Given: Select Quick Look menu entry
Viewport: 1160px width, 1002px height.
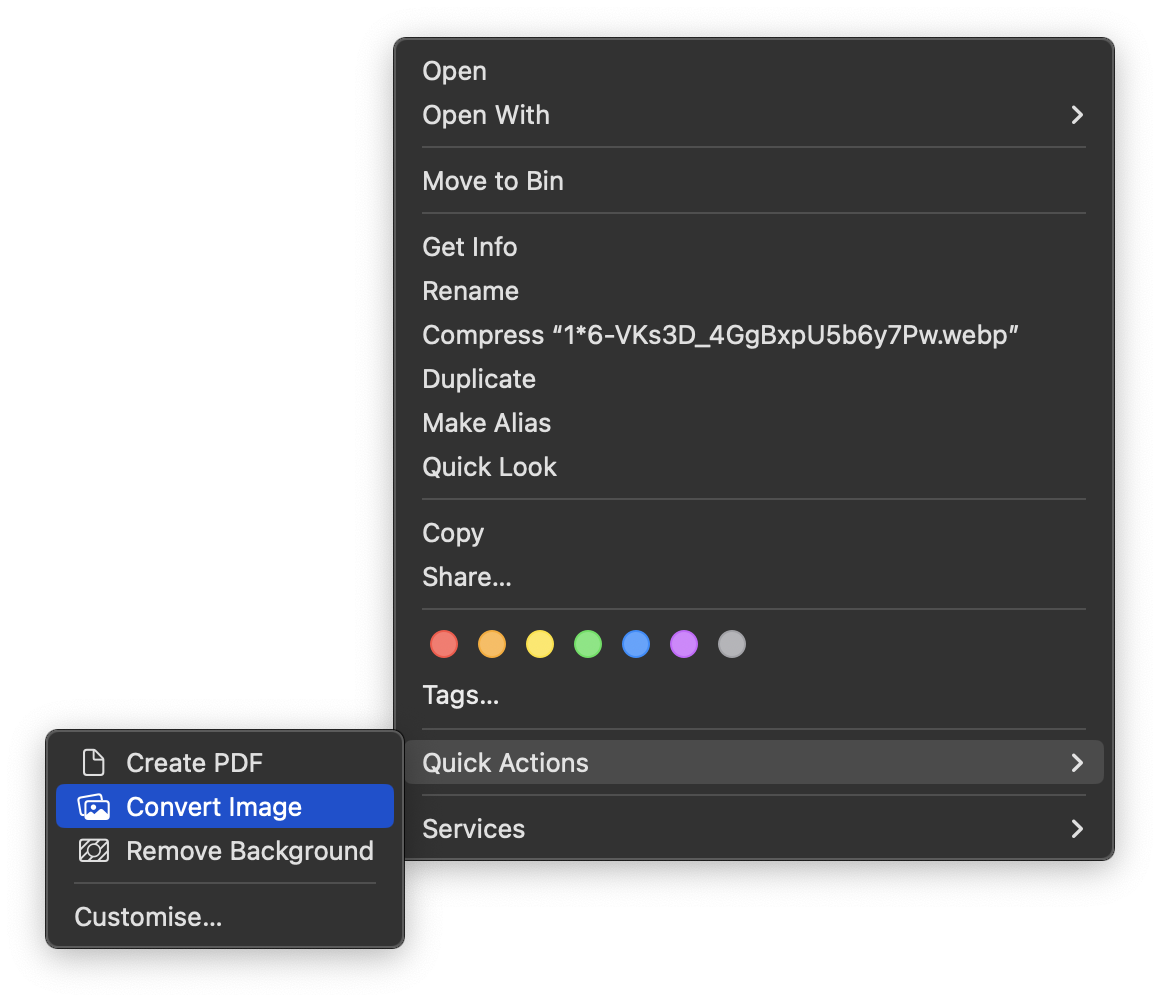Looking at the screenshot, I should tap(490, 467).
